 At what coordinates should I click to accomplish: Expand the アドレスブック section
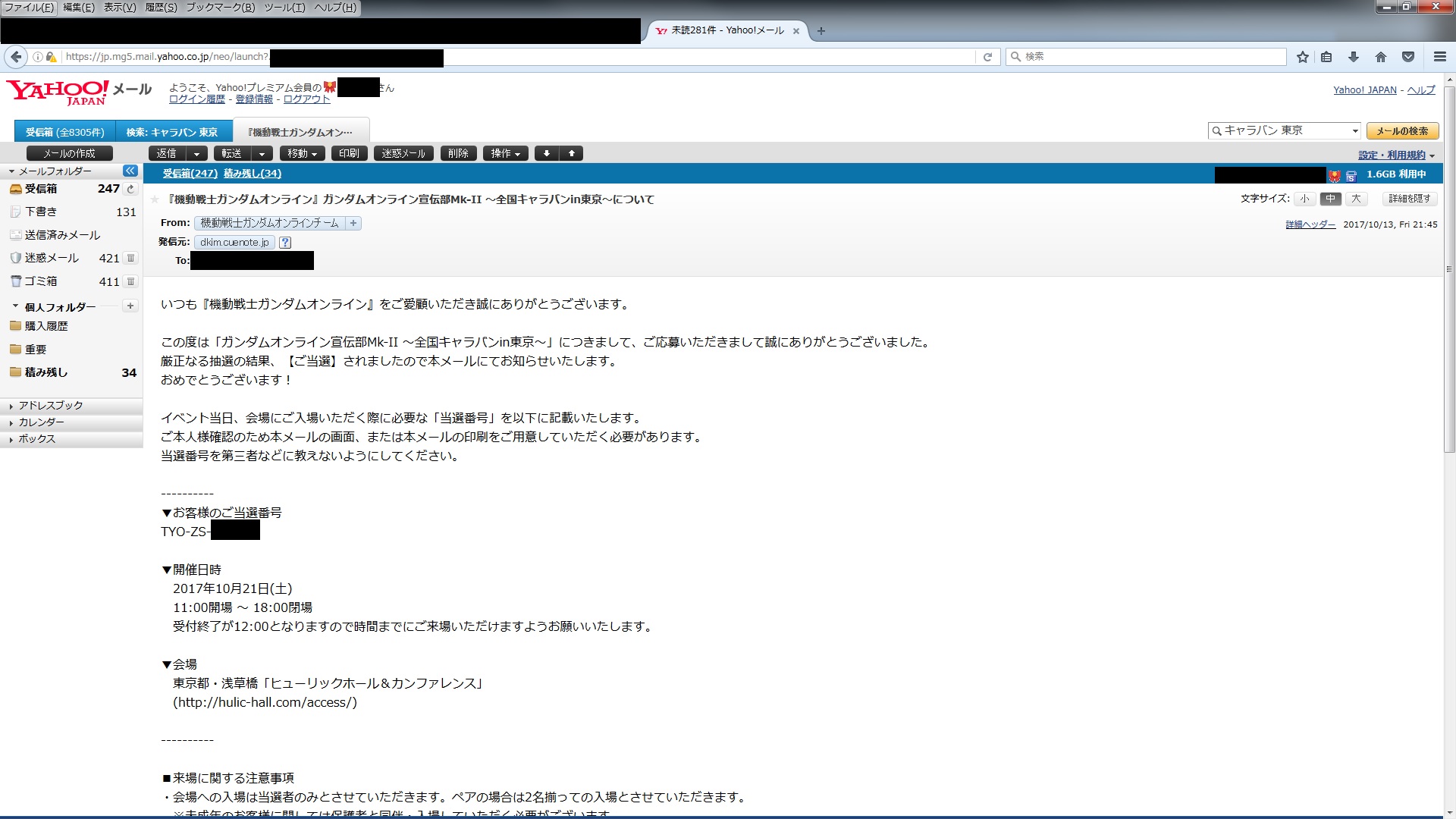(x=50, y=406)
